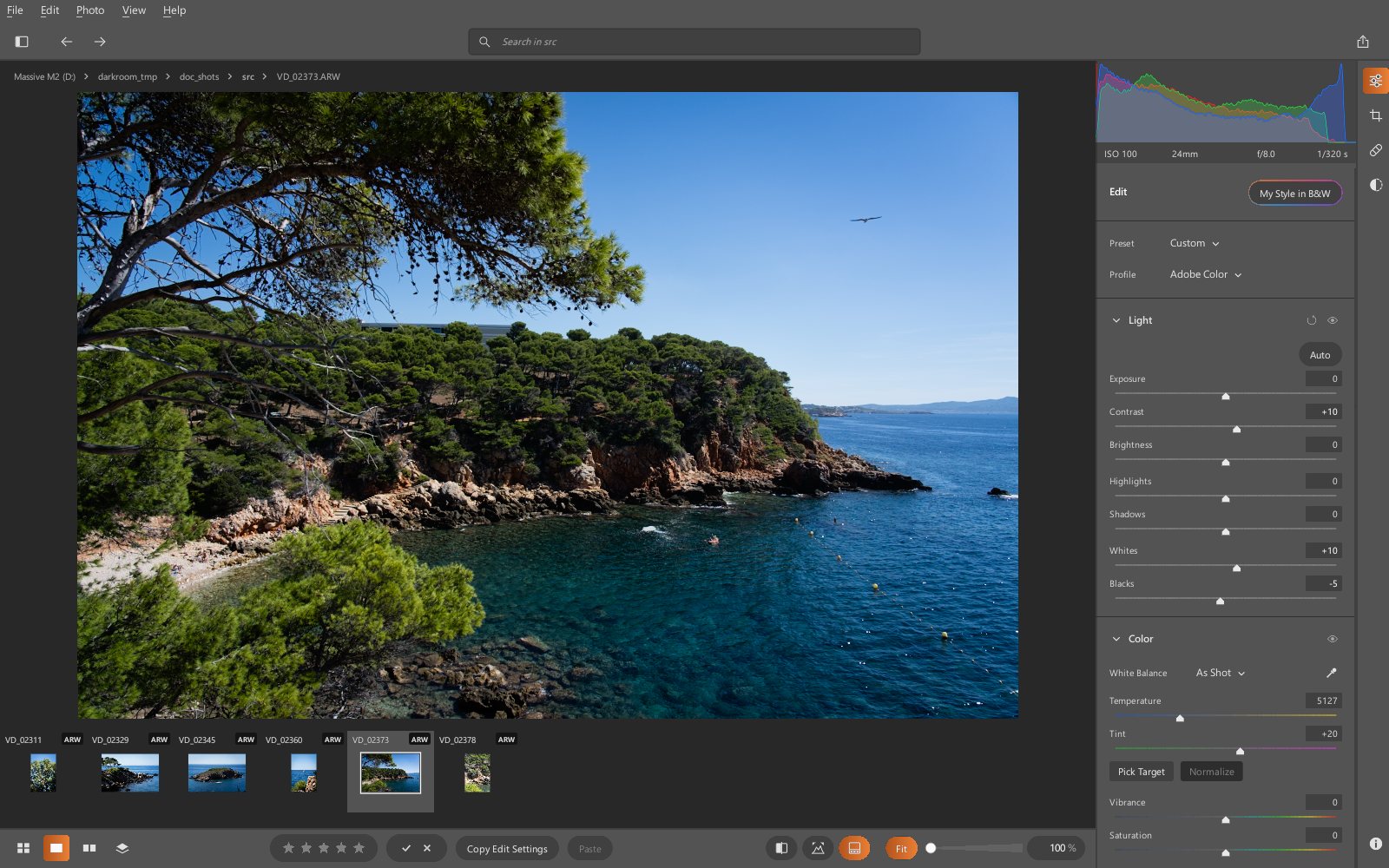Open the File menu

(15, 10)
